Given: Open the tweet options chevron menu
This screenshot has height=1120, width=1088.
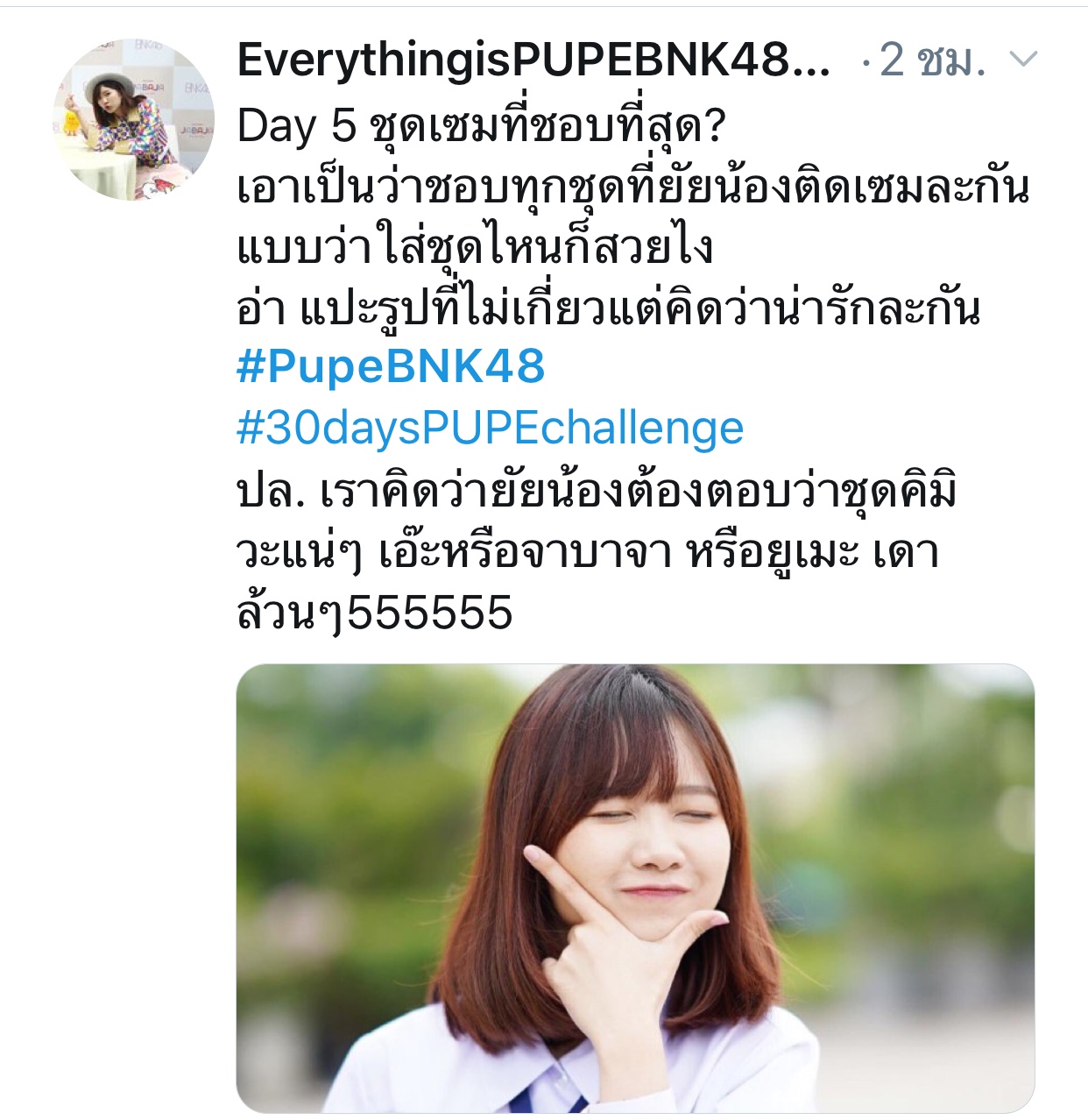Looking at the screenshot, I should coord(1023,60).
